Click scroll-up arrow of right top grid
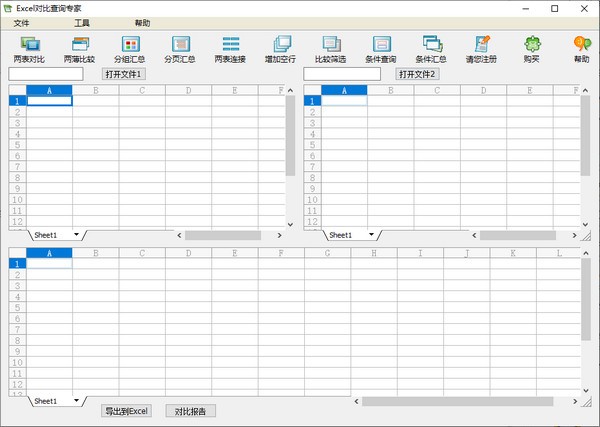 (x=585, y=91)
